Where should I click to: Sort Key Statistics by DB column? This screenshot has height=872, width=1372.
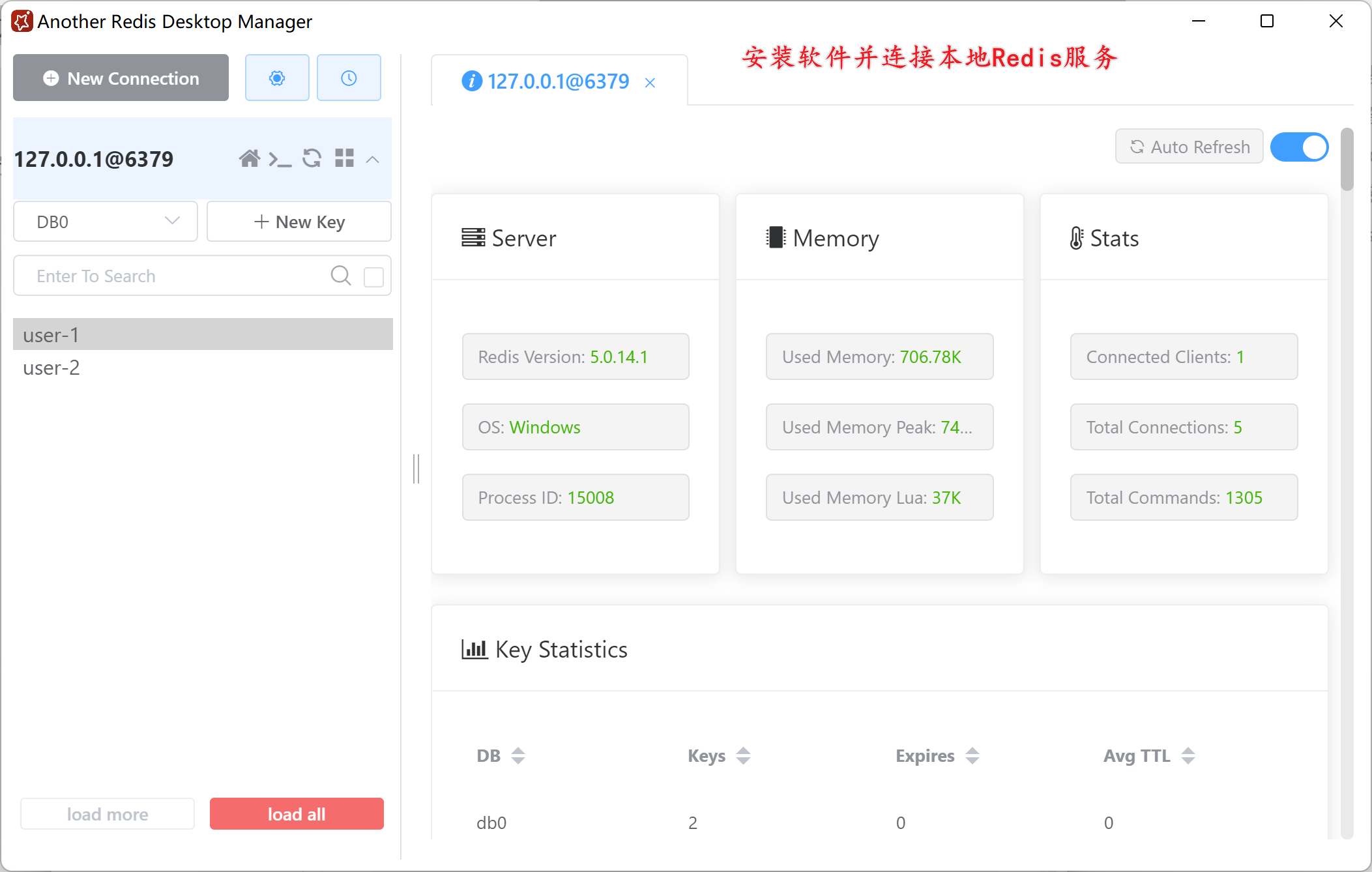[x=518, y=756]
